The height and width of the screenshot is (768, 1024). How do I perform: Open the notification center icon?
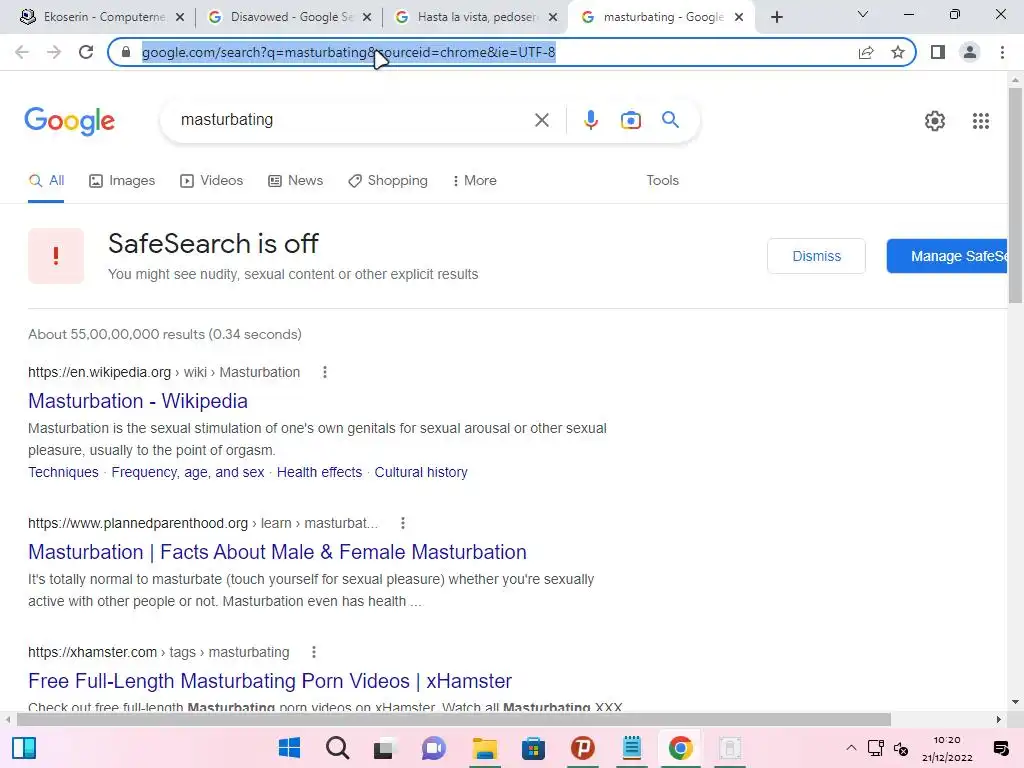pyautogui.click(x=1000, y=748)
